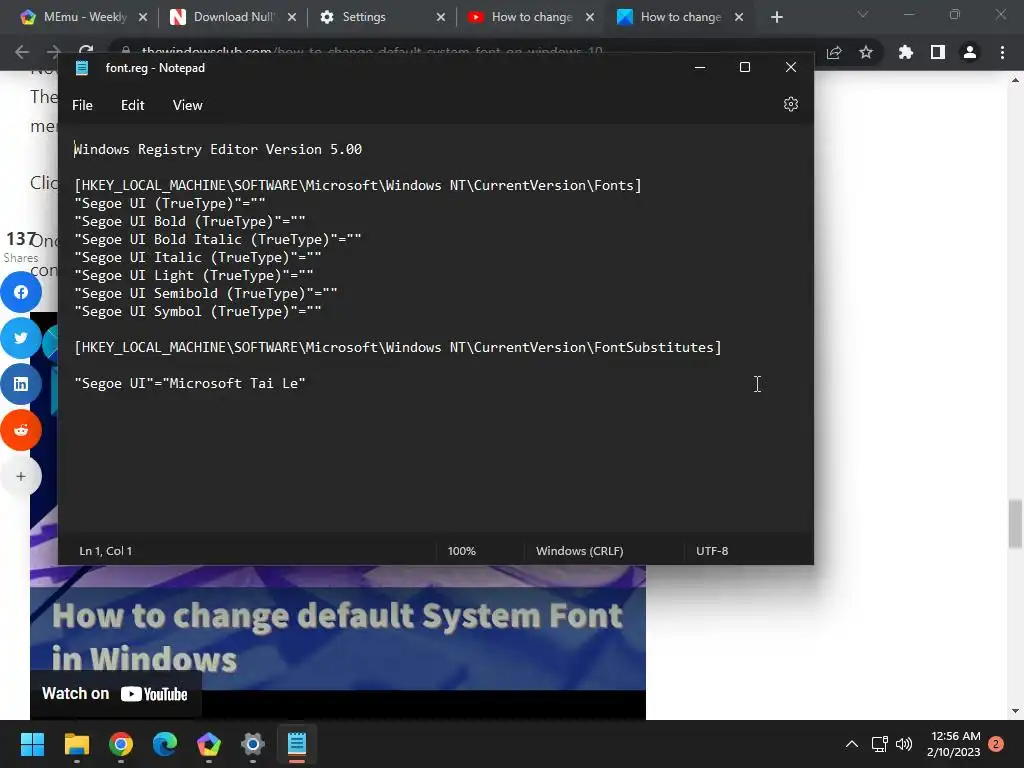Open Microsoft Edge from taskbar

coord(165,744)
